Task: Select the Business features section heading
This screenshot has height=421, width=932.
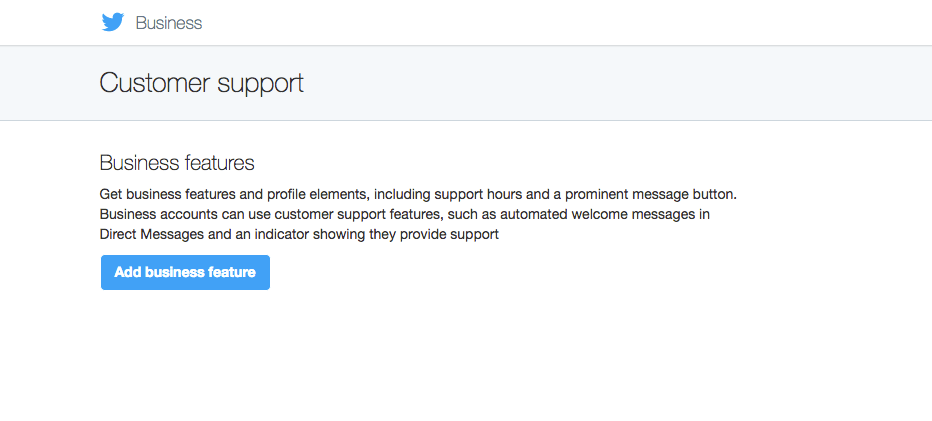Action: 177,162
